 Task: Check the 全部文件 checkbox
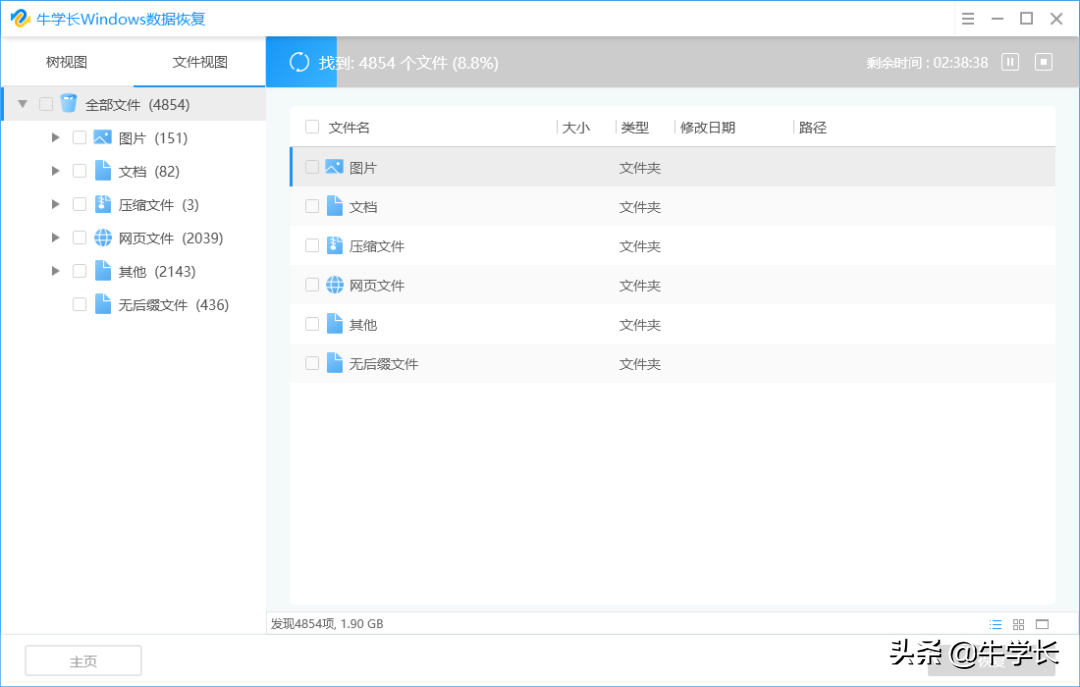point(44,103)
